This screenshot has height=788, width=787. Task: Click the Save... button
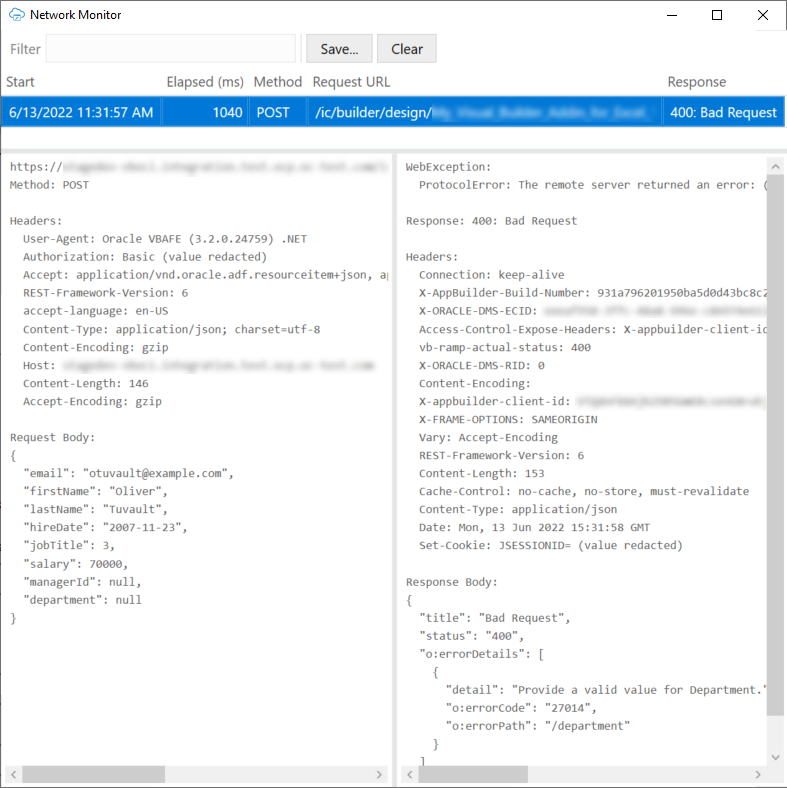339,49
